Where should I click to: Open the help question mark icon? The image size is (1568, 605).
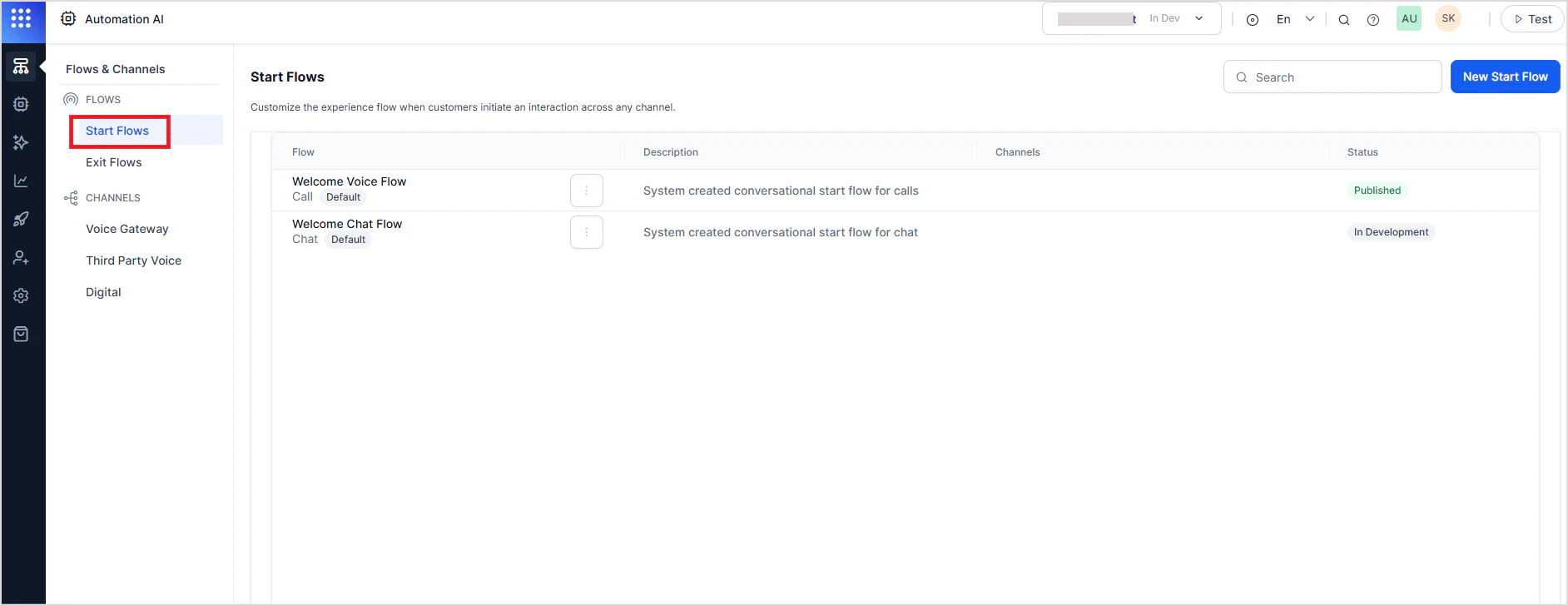(1373, 20)
